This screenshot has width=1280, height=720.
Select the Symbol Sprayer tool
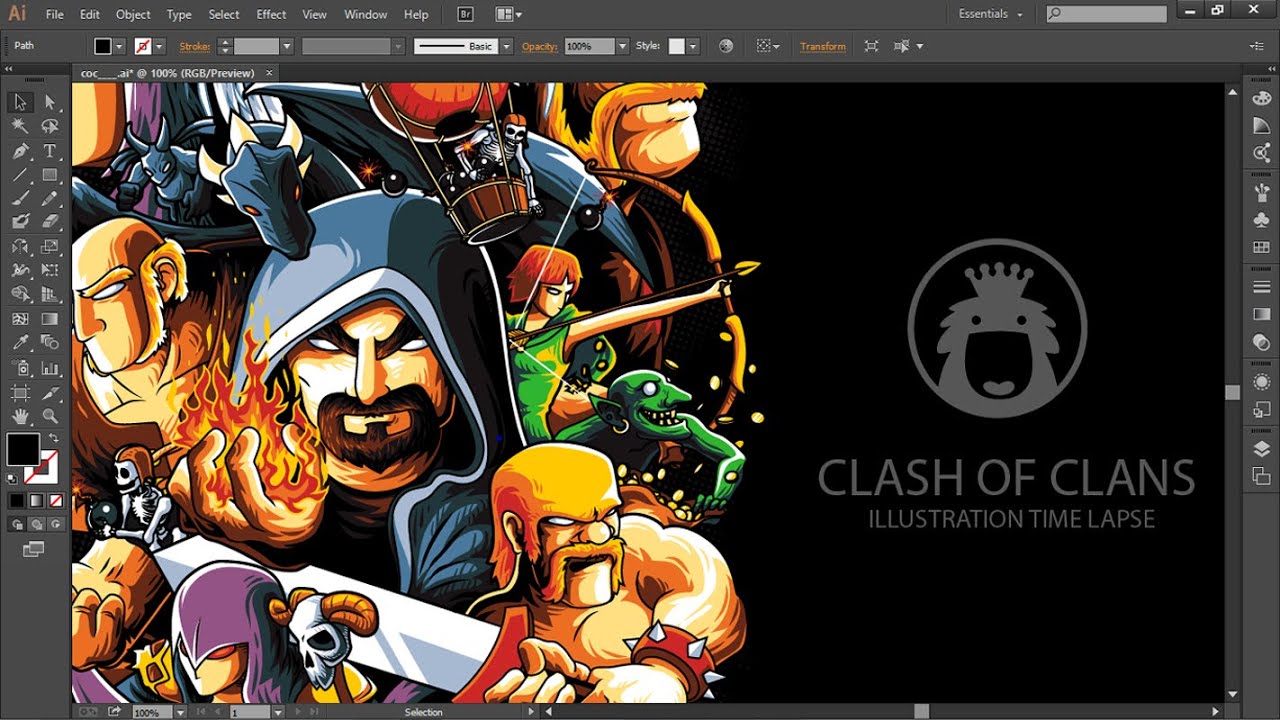pyautogui.click(x=20, y=368)
